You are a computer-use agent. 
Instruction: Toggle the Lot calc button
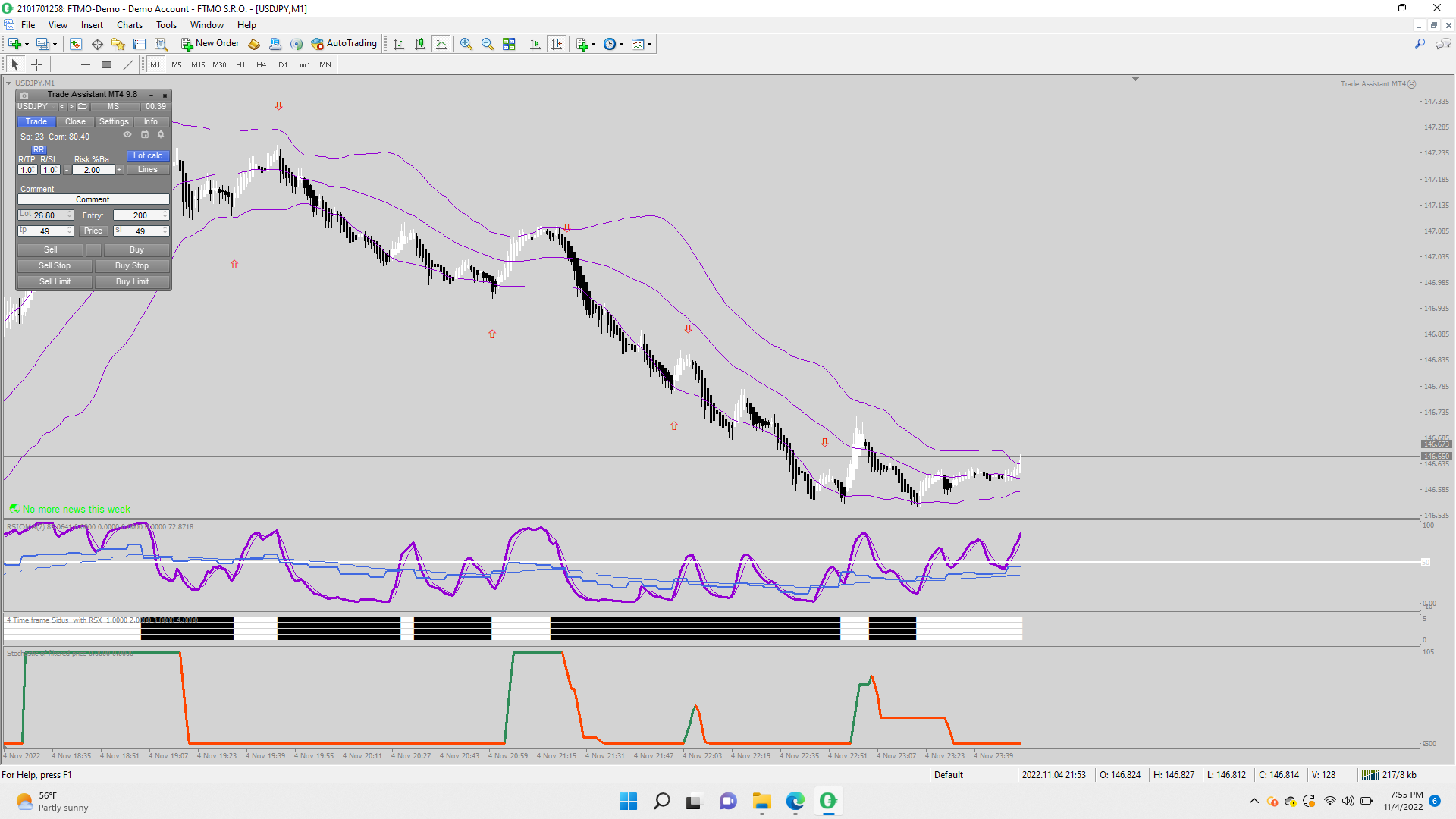pyautogui.click(x=147, y=155)
